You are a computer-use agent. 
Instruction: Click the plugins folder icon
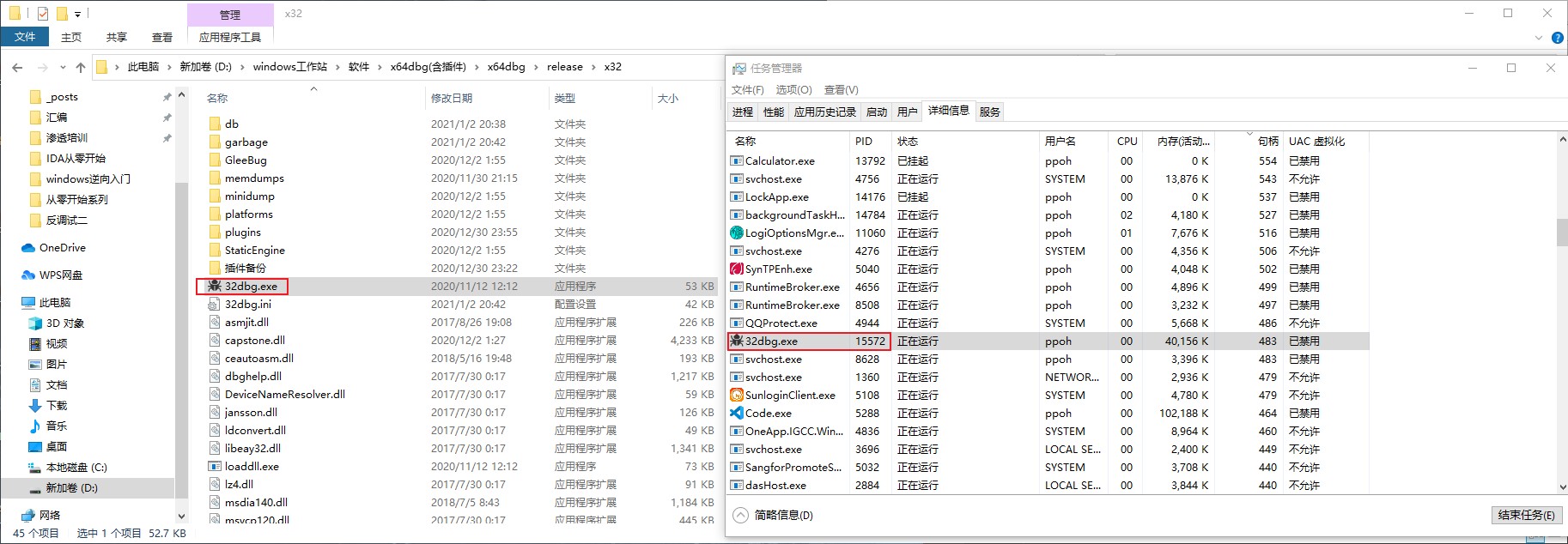[x=215, y=232]
